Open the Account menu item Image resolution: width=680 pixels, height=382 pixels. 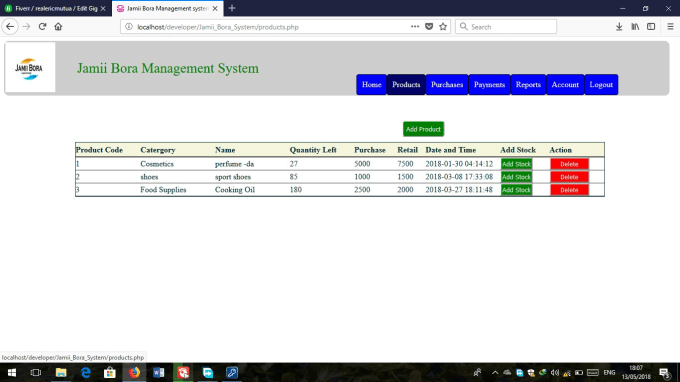(565, 85)
